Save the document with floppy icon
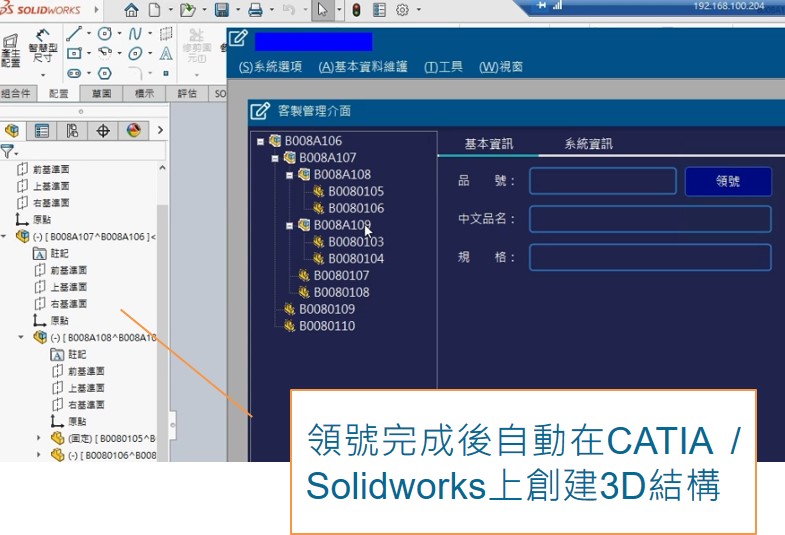The width and height of the screenshot is (785, 535). 222,10
